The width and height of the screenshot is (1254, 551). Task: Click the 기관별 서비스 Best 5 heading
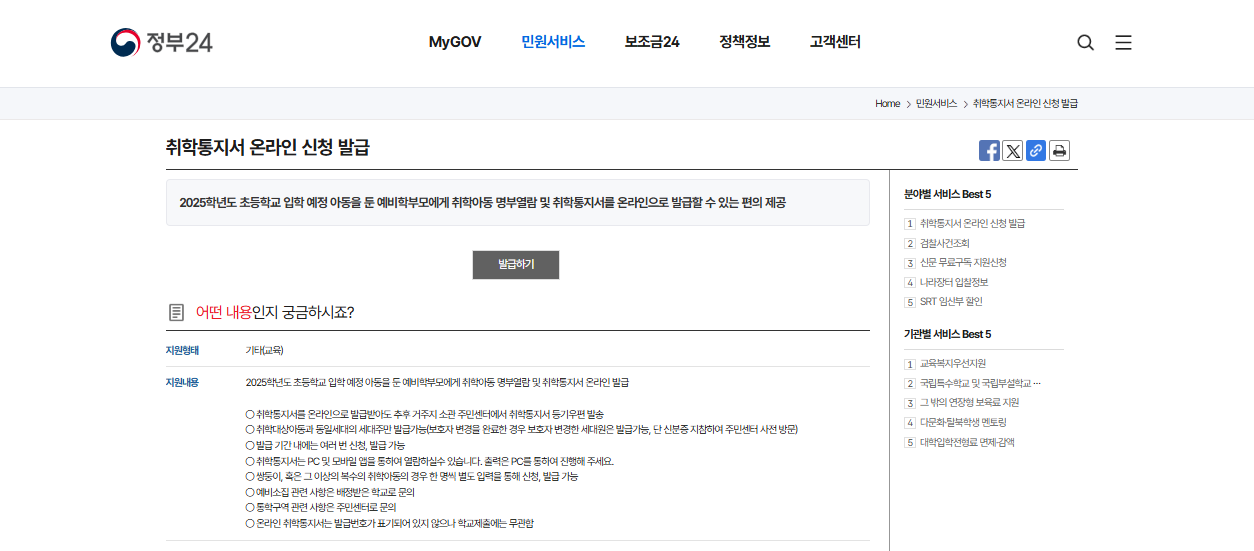(948, 334)
